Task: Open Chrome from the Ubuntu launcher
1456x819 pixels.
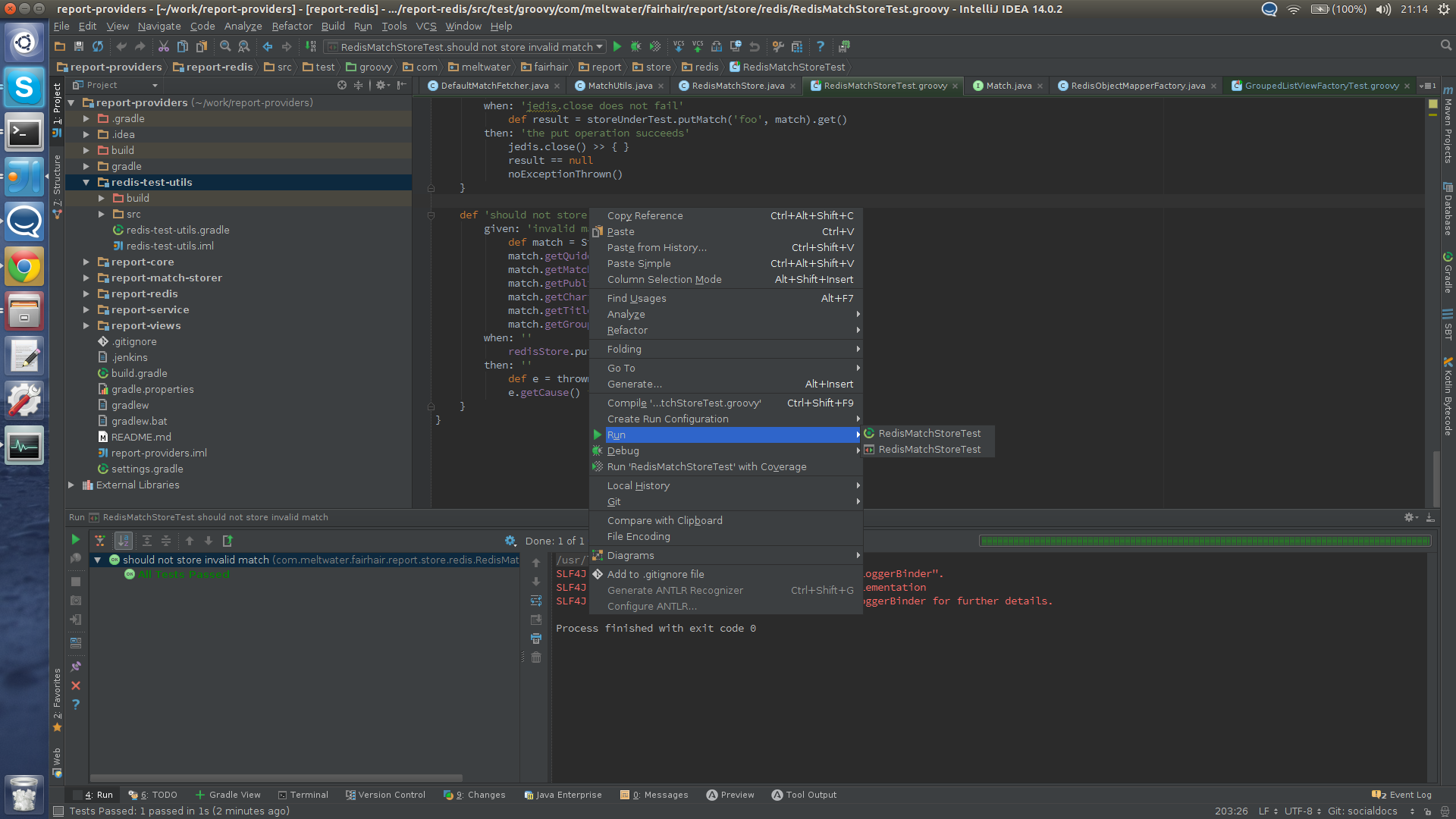Action: click(24, 267)
